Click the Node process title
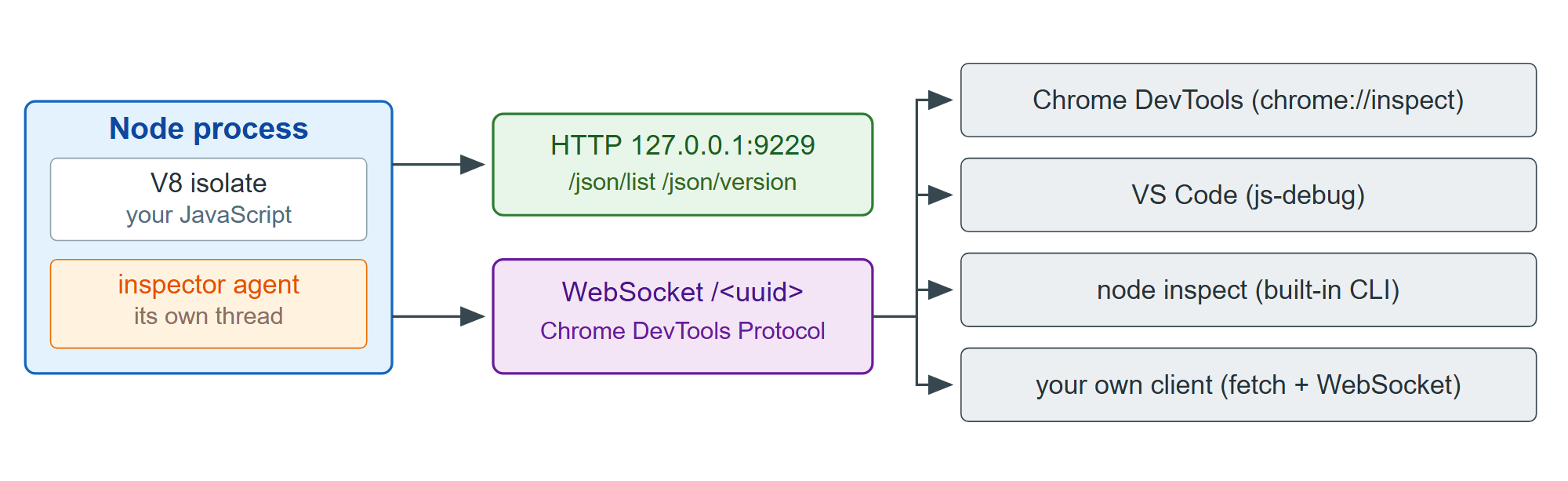The width and height of the screenshot is (1568, 481). pyautogui.click(x=209, y=129)
